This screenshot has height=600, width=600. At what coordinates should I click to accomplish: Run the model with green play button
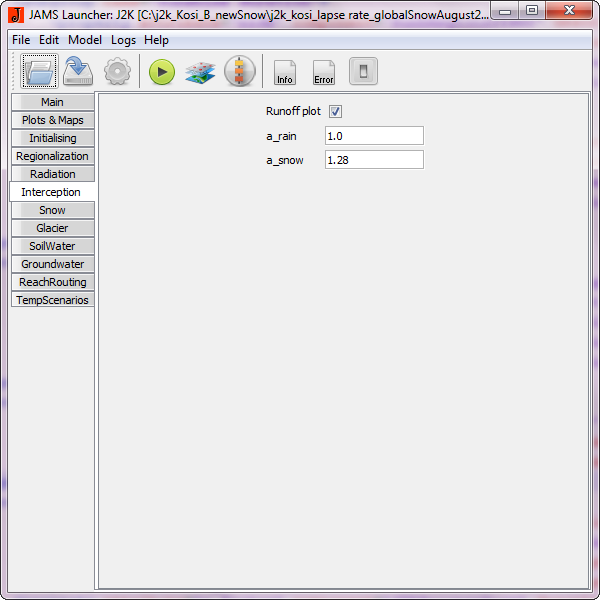tap(162, 72)
